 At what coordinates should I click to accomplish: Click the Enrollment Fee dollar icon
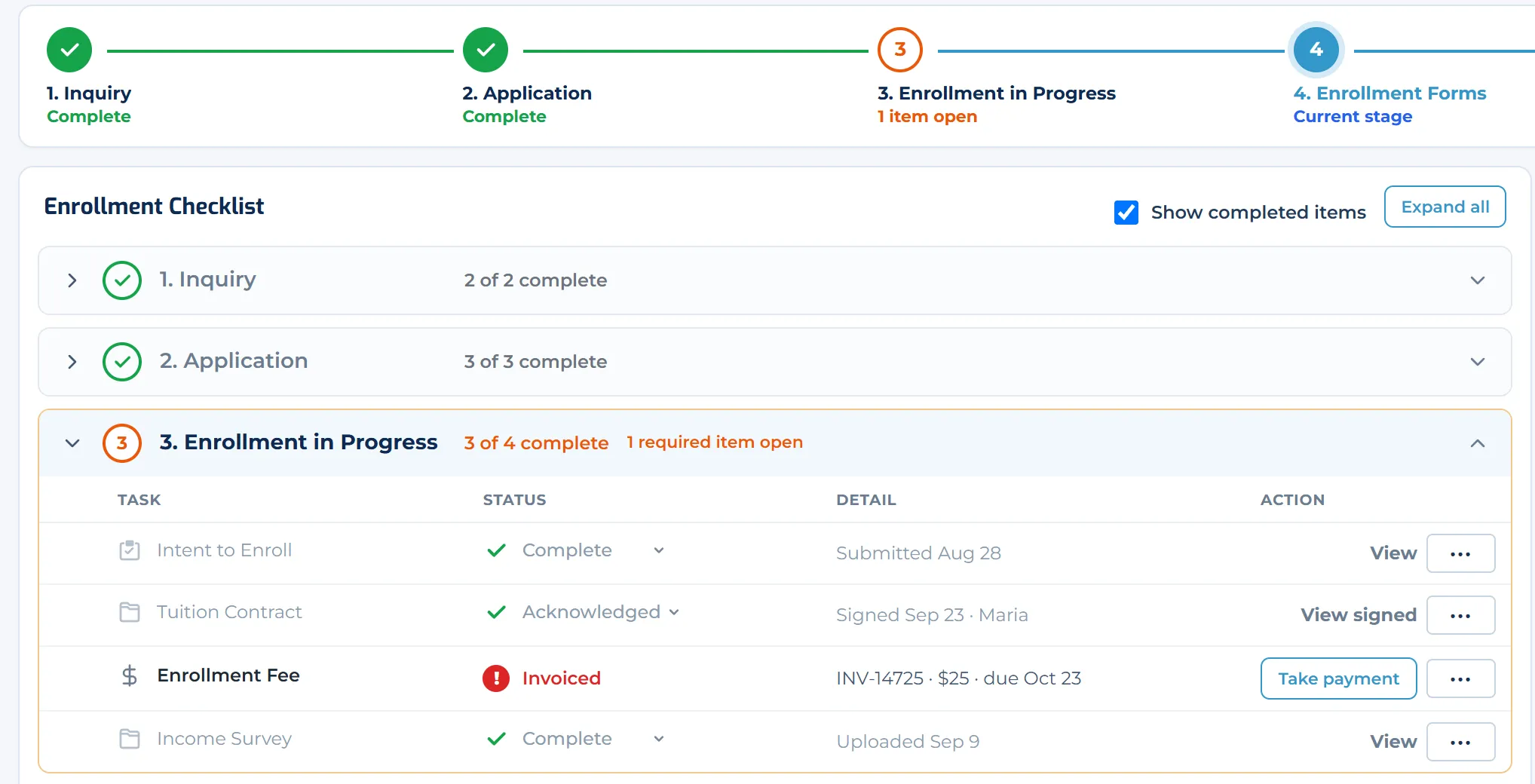[x=130, y=675]
